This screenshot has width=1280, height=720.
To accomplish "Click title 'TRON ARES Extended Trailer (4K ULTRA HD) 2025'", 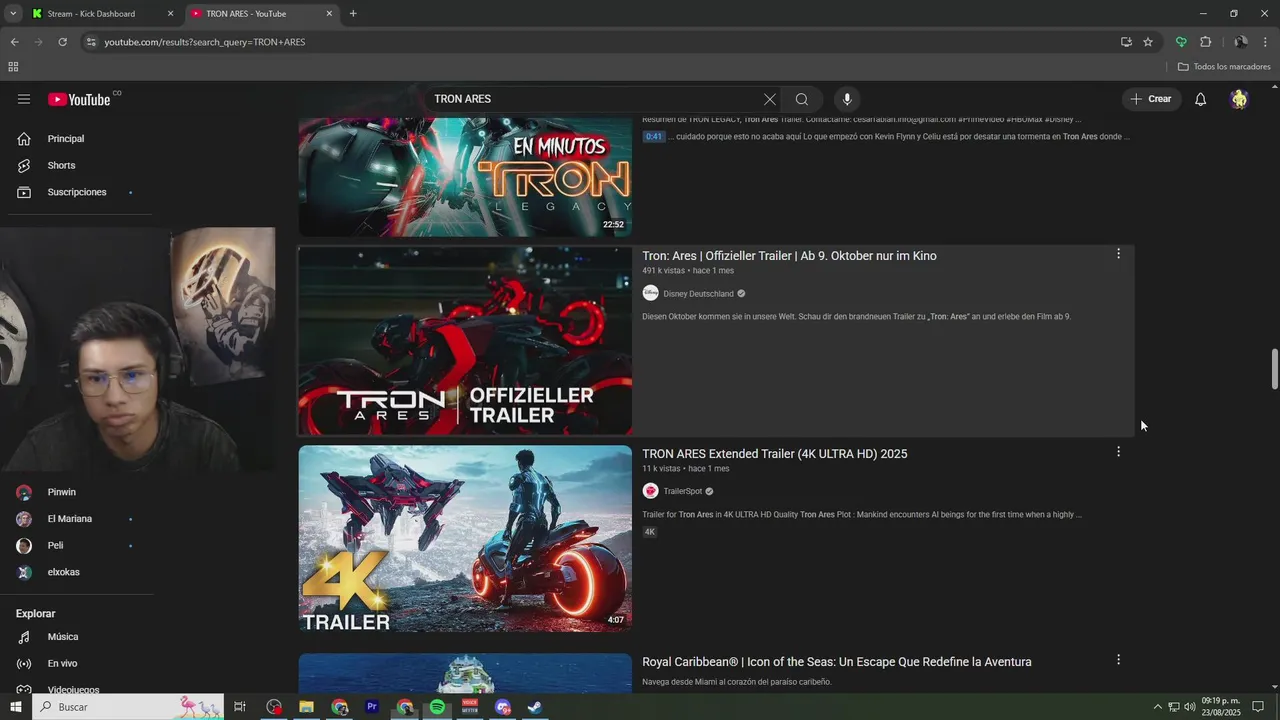I will (774, 454).
